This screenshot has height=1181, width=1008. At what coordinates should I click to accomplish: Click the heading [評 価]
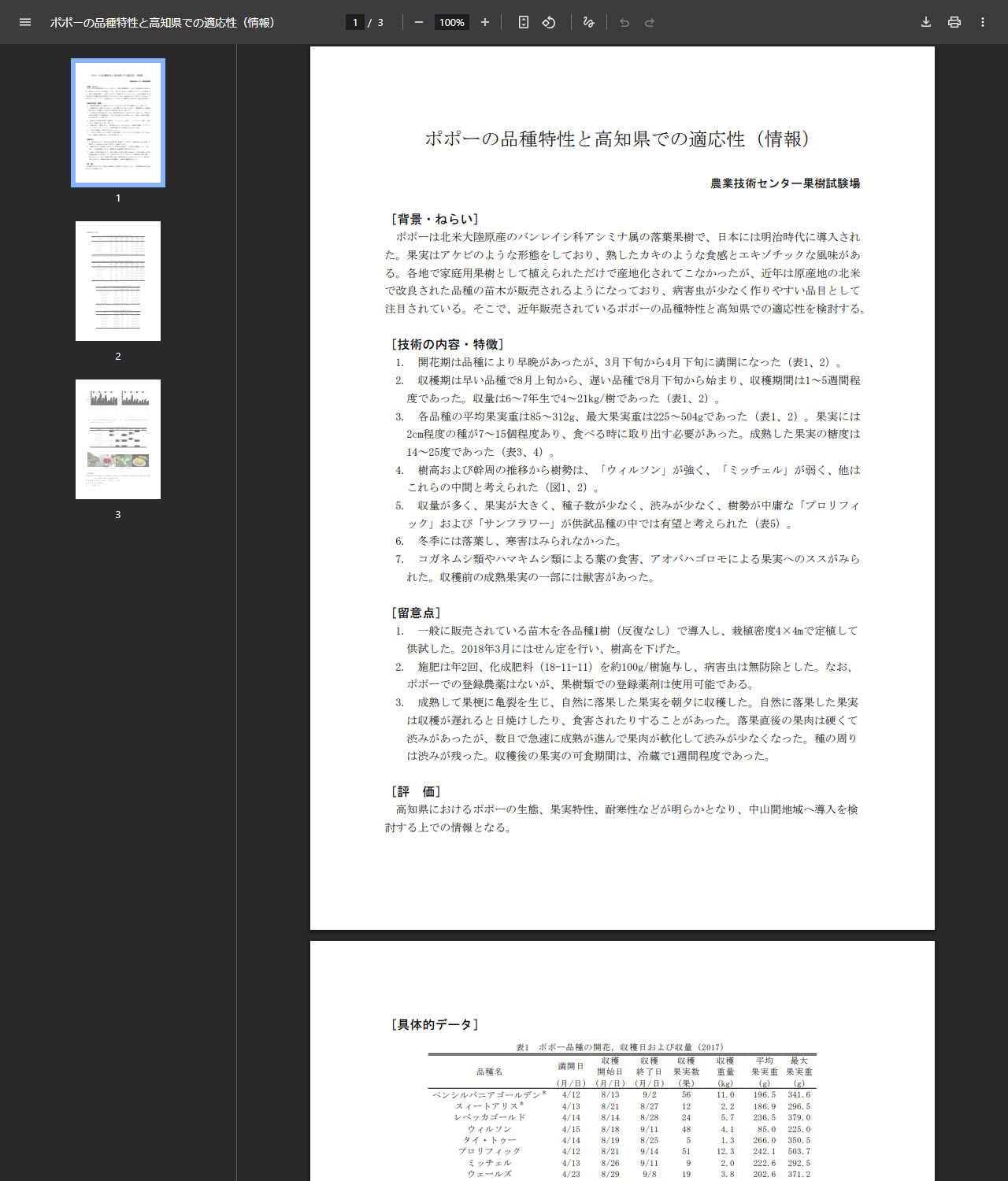(x=416, y=791)
